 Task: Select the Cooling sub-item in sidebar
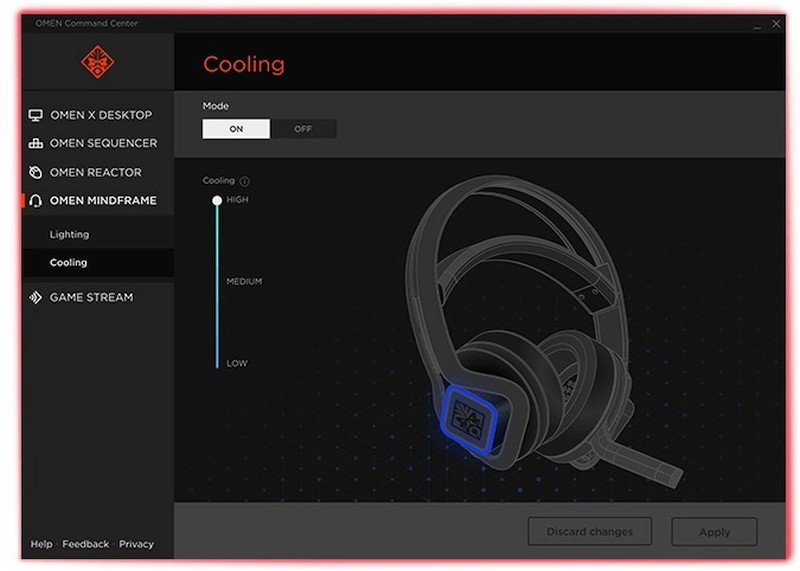[x=98, y=262]
